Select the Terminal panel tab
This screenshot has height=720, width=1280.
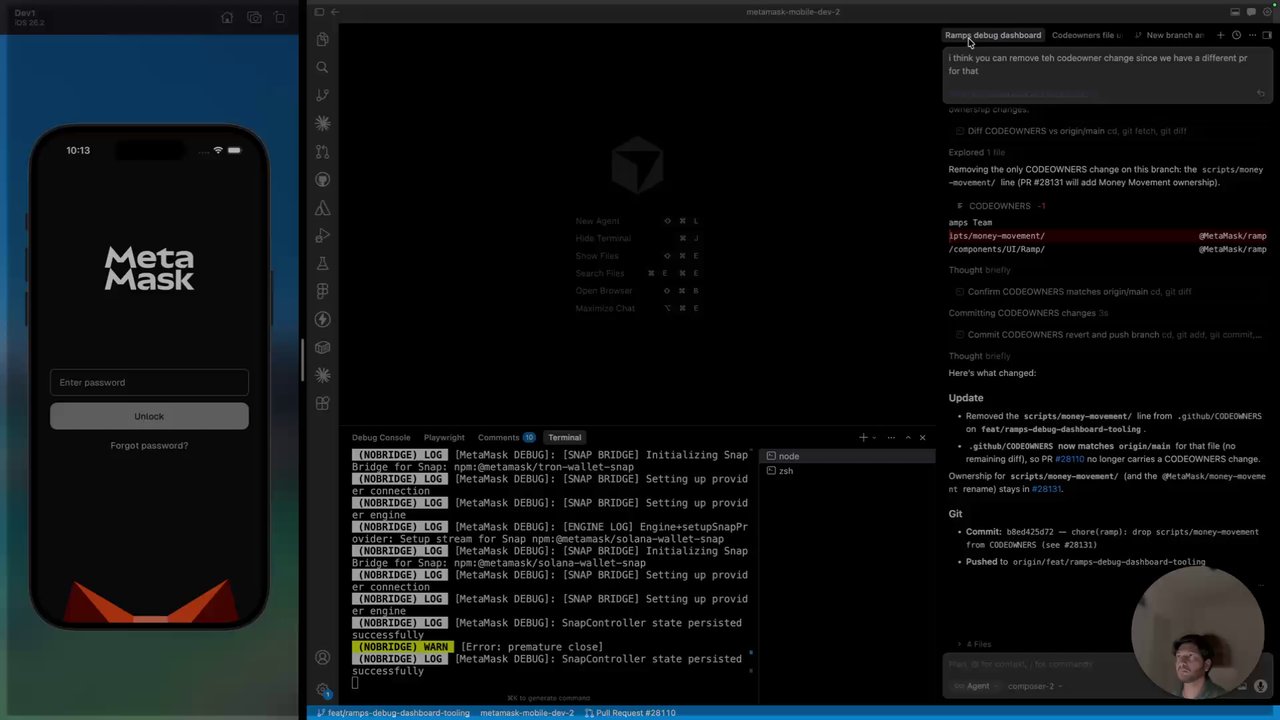[x=564, y=437]
